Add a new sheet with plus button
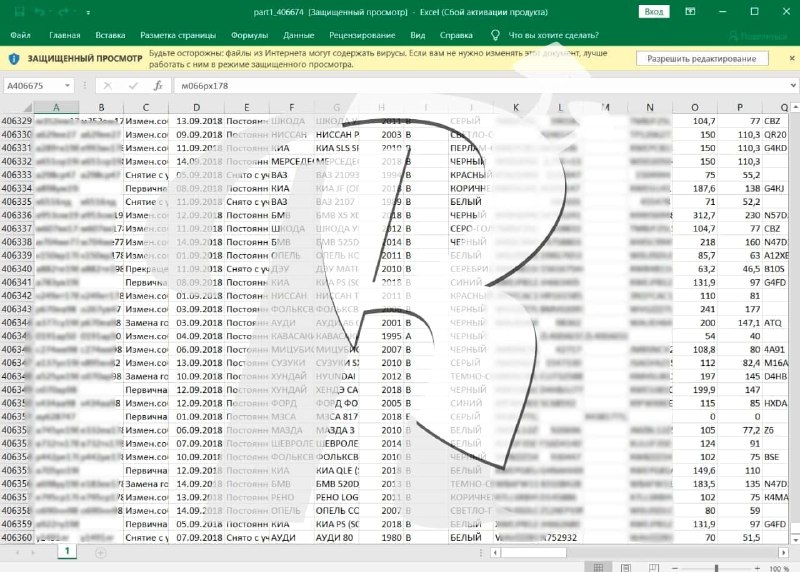The width and height of the screenshot is (800, 572). tap(101, 553)
